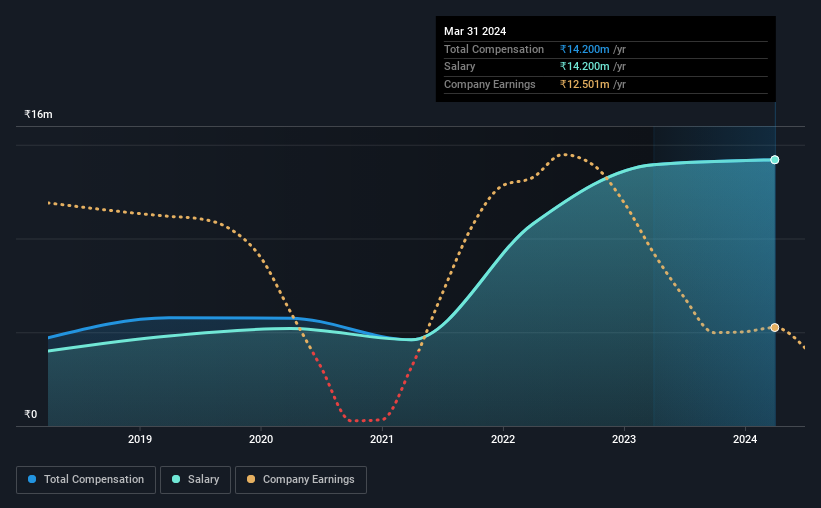This screenshot has height=508, width=821.
Task: Select the 2021 x-axis label
Action: (x=382, y=439)
